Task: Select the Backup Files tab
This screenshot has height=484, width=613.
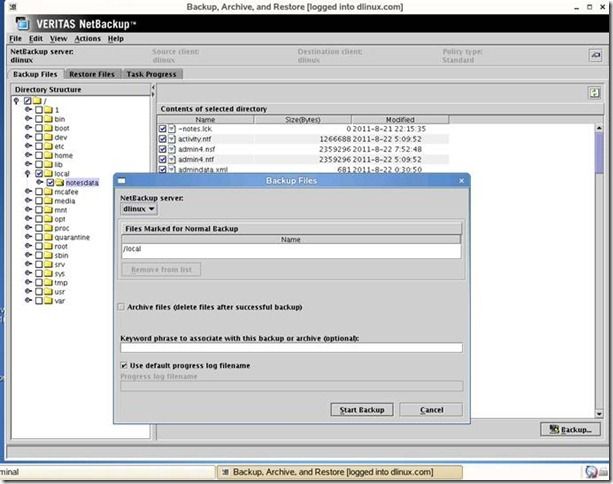Action: [35, 74]
